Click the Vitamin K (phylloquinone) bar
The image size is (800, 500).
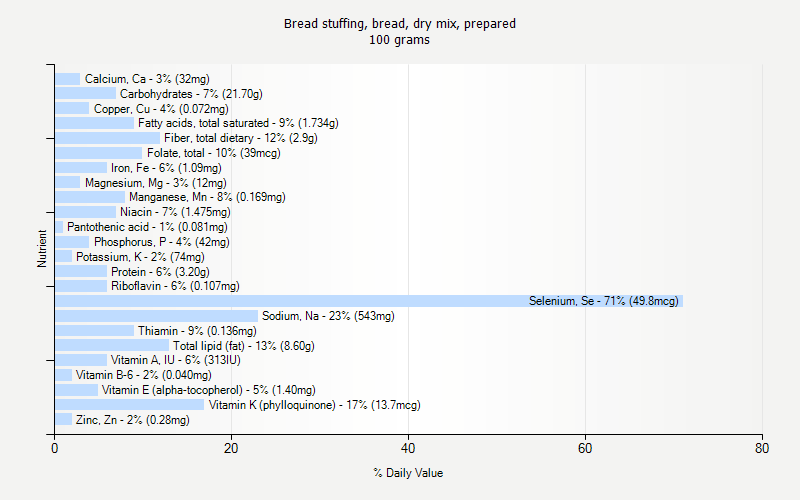click(x=129, y=405)
